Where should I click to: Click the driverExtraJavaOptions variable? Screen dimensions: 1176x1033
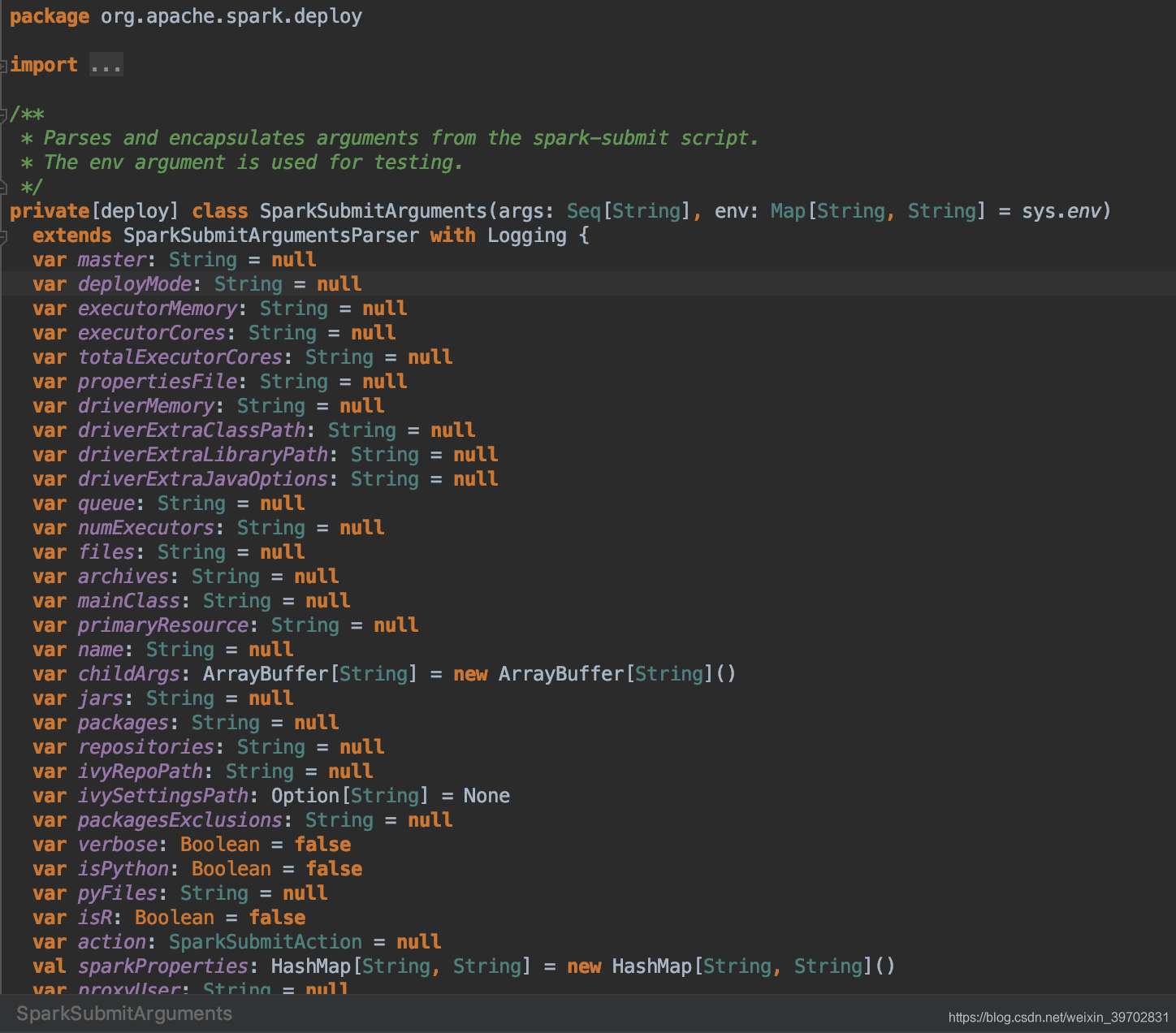(x=203, y=479)
